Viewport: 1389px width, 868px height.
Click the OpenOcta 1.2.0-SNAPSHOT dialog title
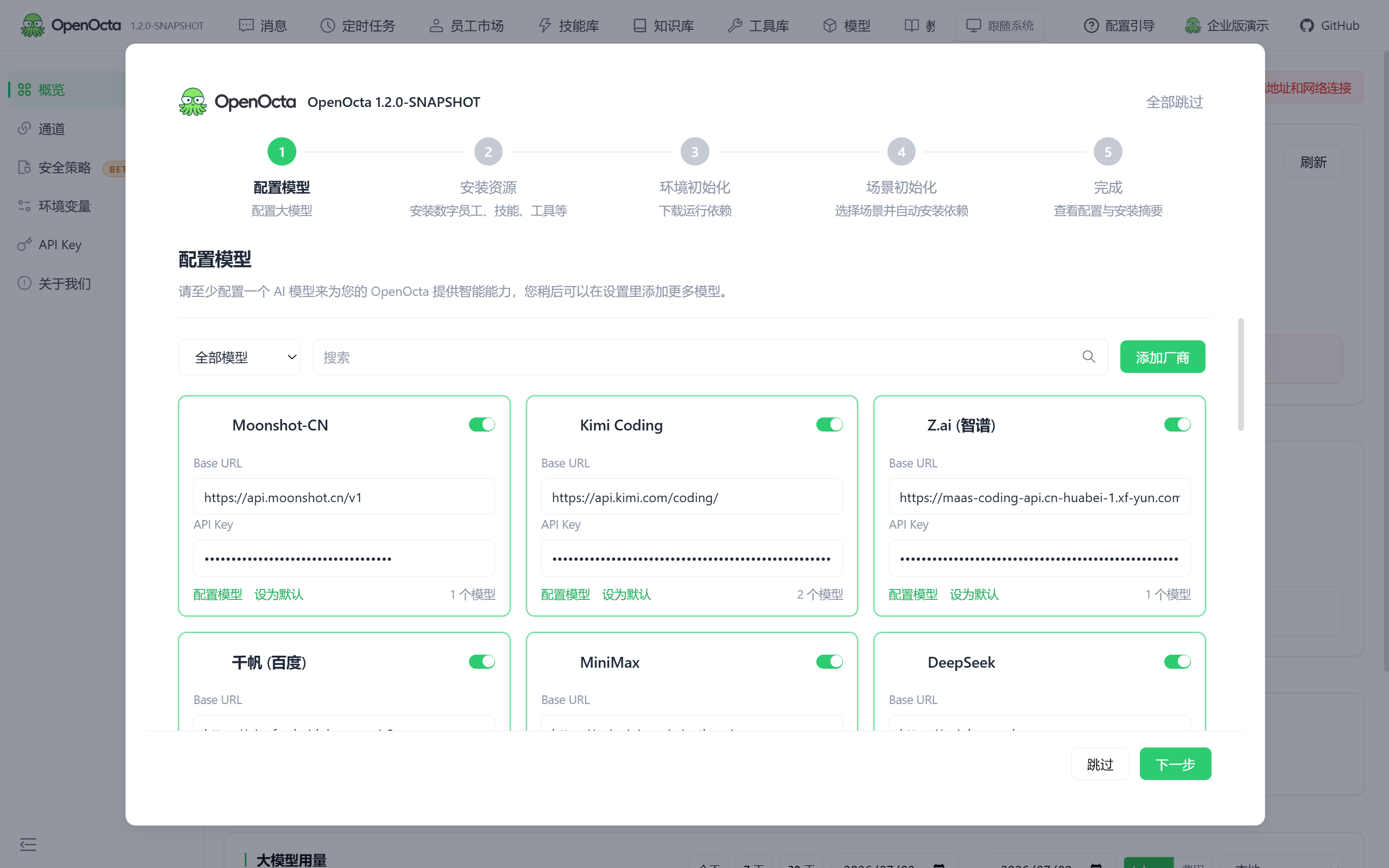[394, 102]
